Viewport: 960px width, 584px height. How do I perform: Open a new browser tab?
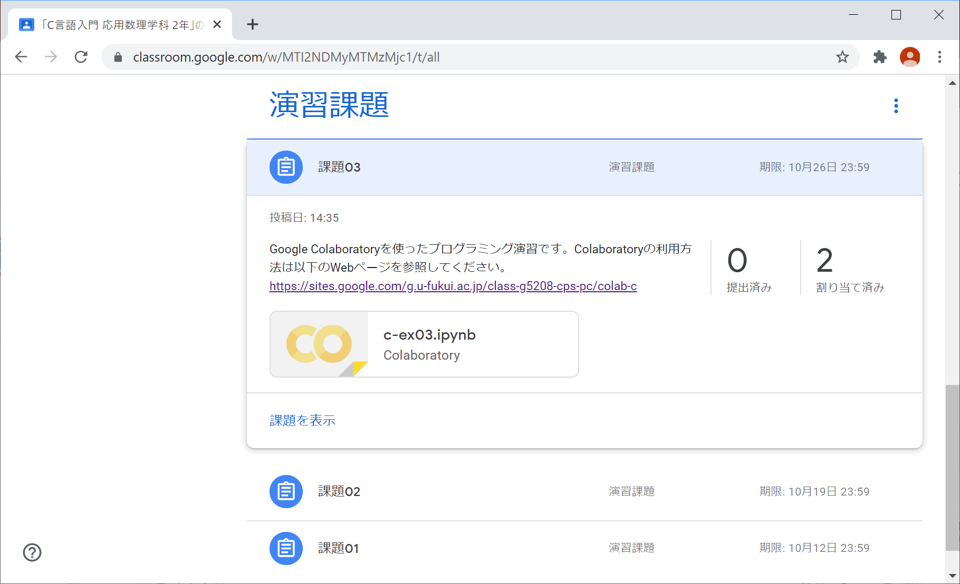(252, 24)
